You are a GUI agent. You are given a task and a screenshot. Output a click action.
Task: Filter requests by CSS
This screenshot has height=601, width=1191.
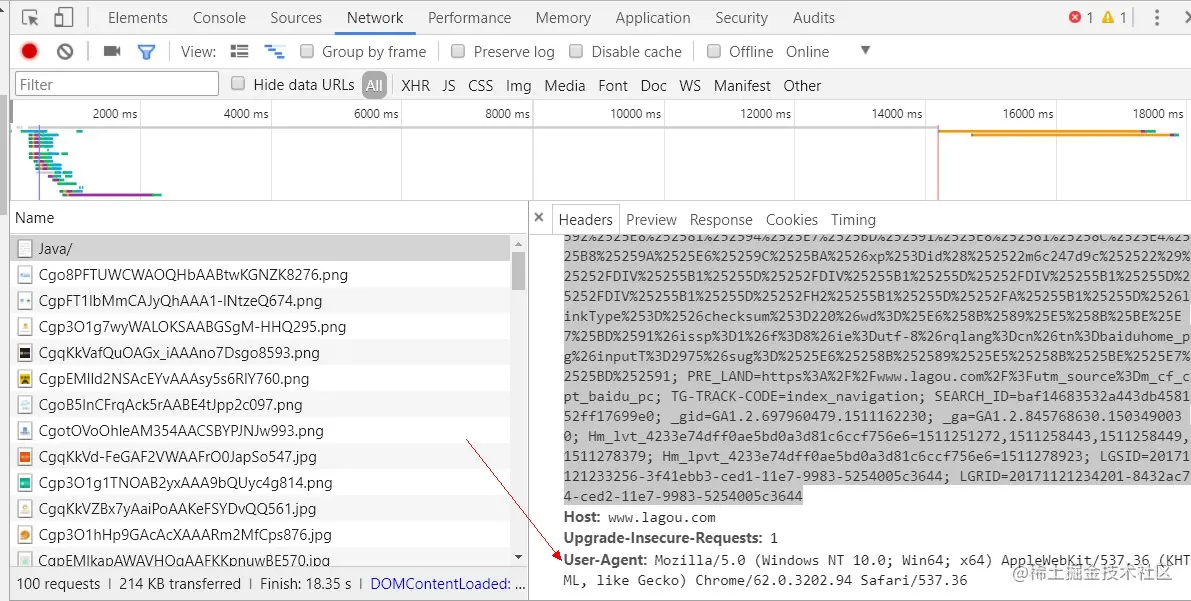pos(480,85)
